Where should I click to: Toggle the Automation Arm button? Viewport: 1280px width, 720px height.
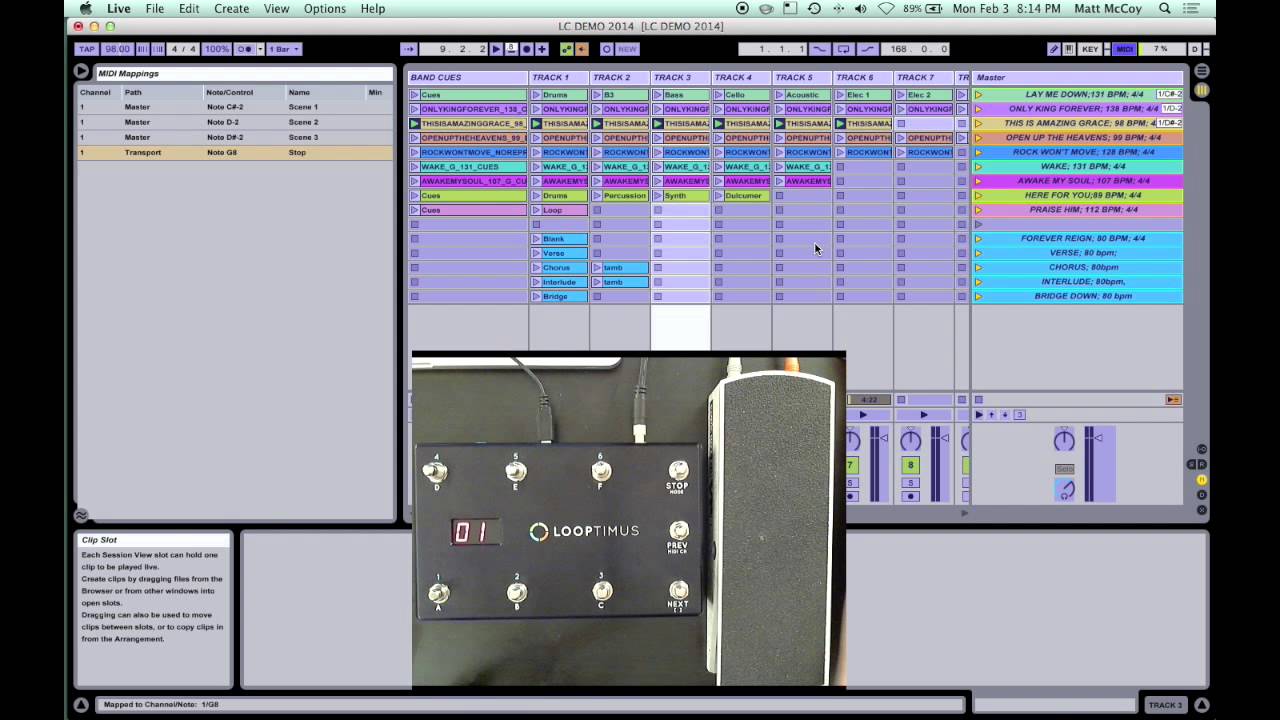[x=567, y=49]
